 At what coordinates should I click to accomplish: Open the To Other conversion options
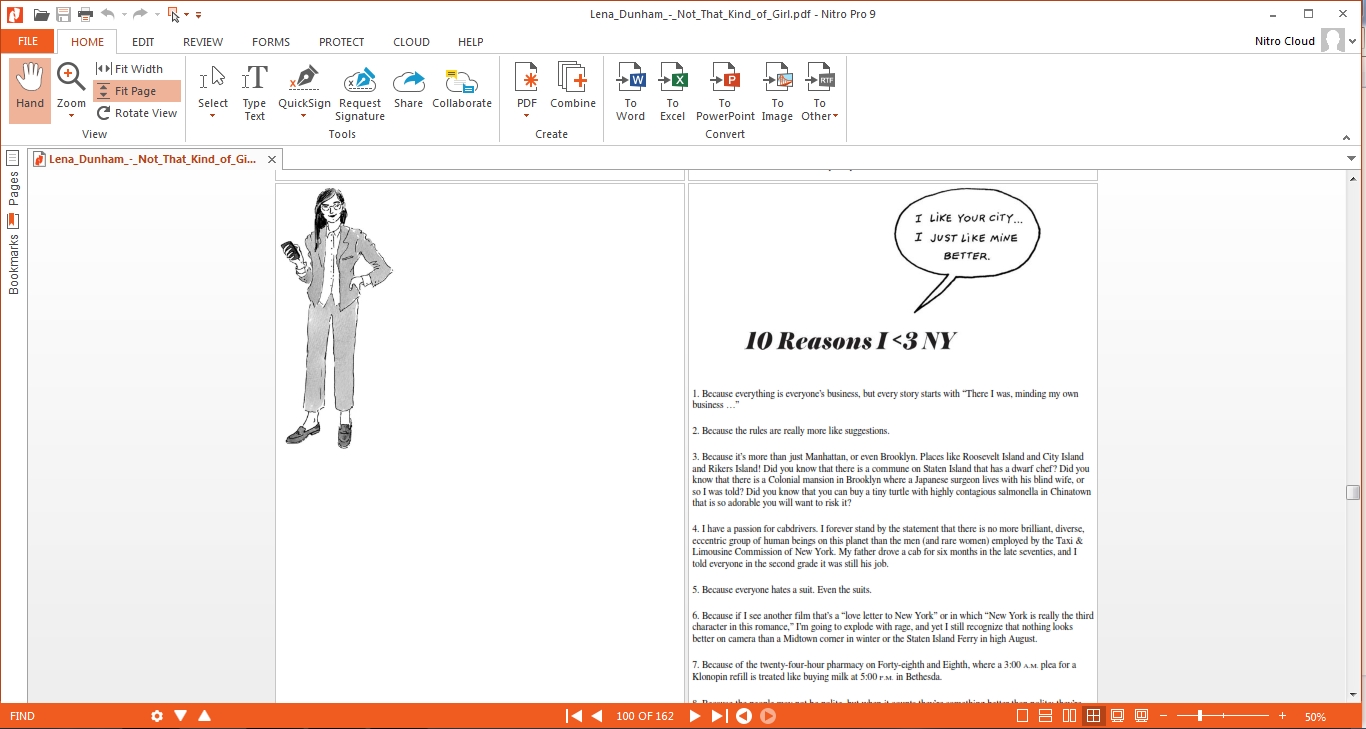[820, 91]
